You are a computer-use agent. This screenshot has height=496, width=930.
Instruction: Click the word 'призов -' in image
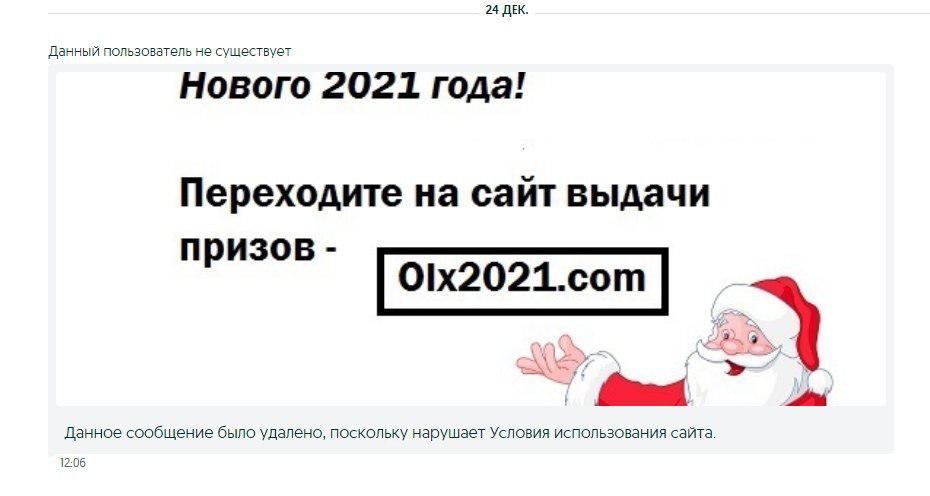click(x=258, y=248)
